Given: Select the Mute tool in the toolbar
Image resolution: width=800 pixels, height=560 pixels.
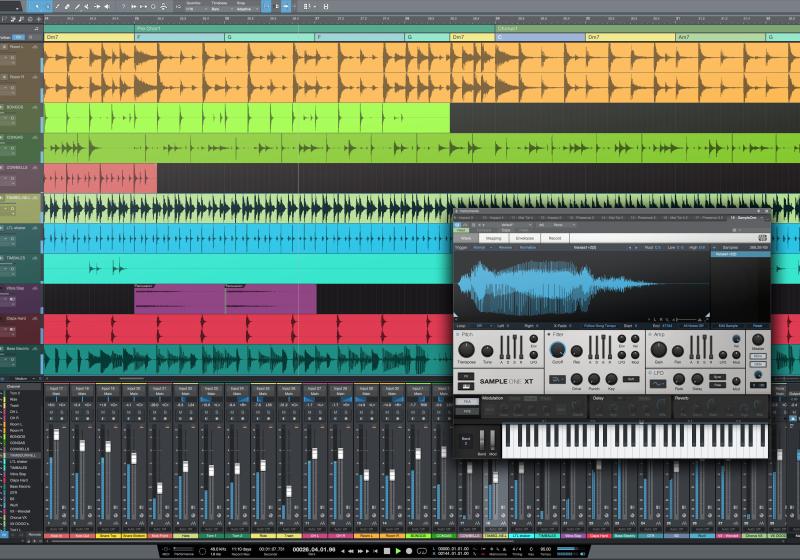Looking at the screenshot, I should pos(86,7).
